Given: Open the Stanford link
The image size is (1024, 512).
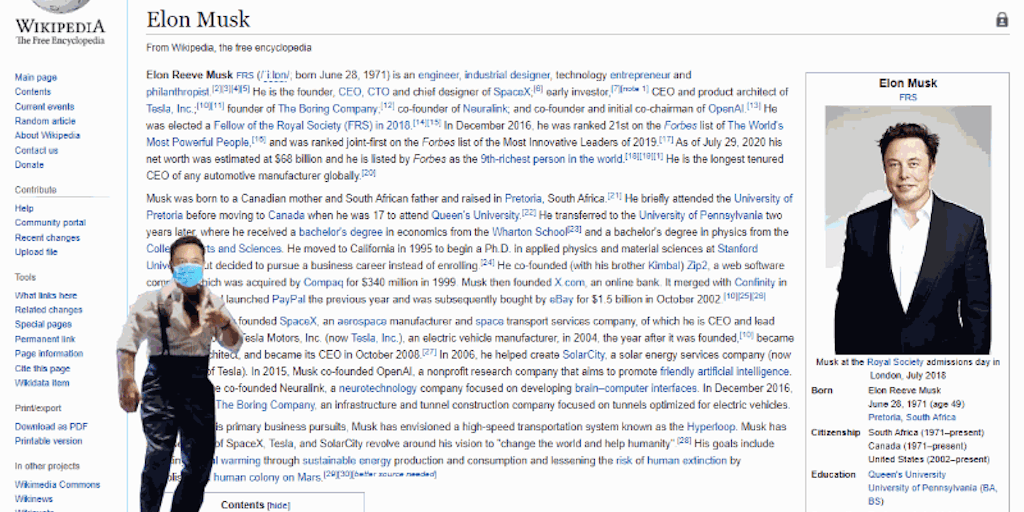Looking at the screenshot, I should (x=737, y=249).
